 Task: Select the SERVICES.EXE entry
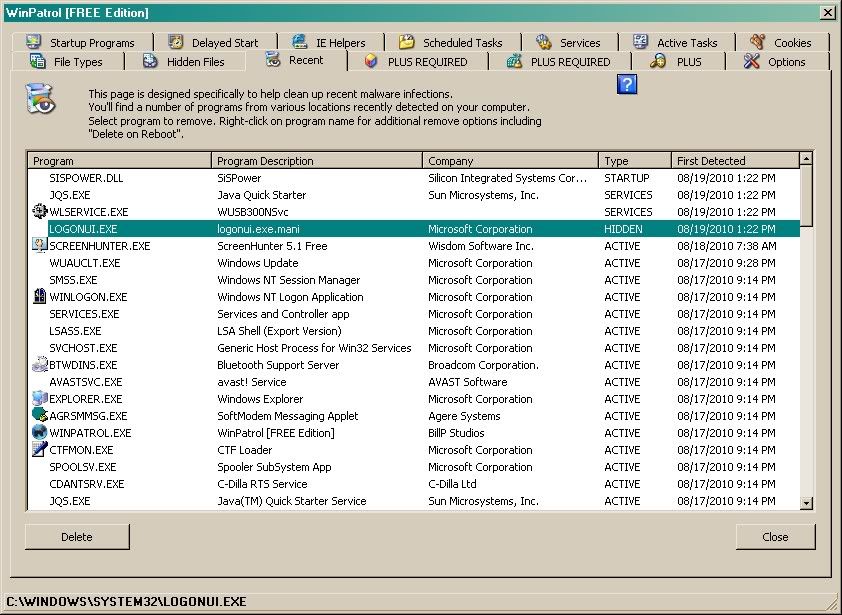413,314
